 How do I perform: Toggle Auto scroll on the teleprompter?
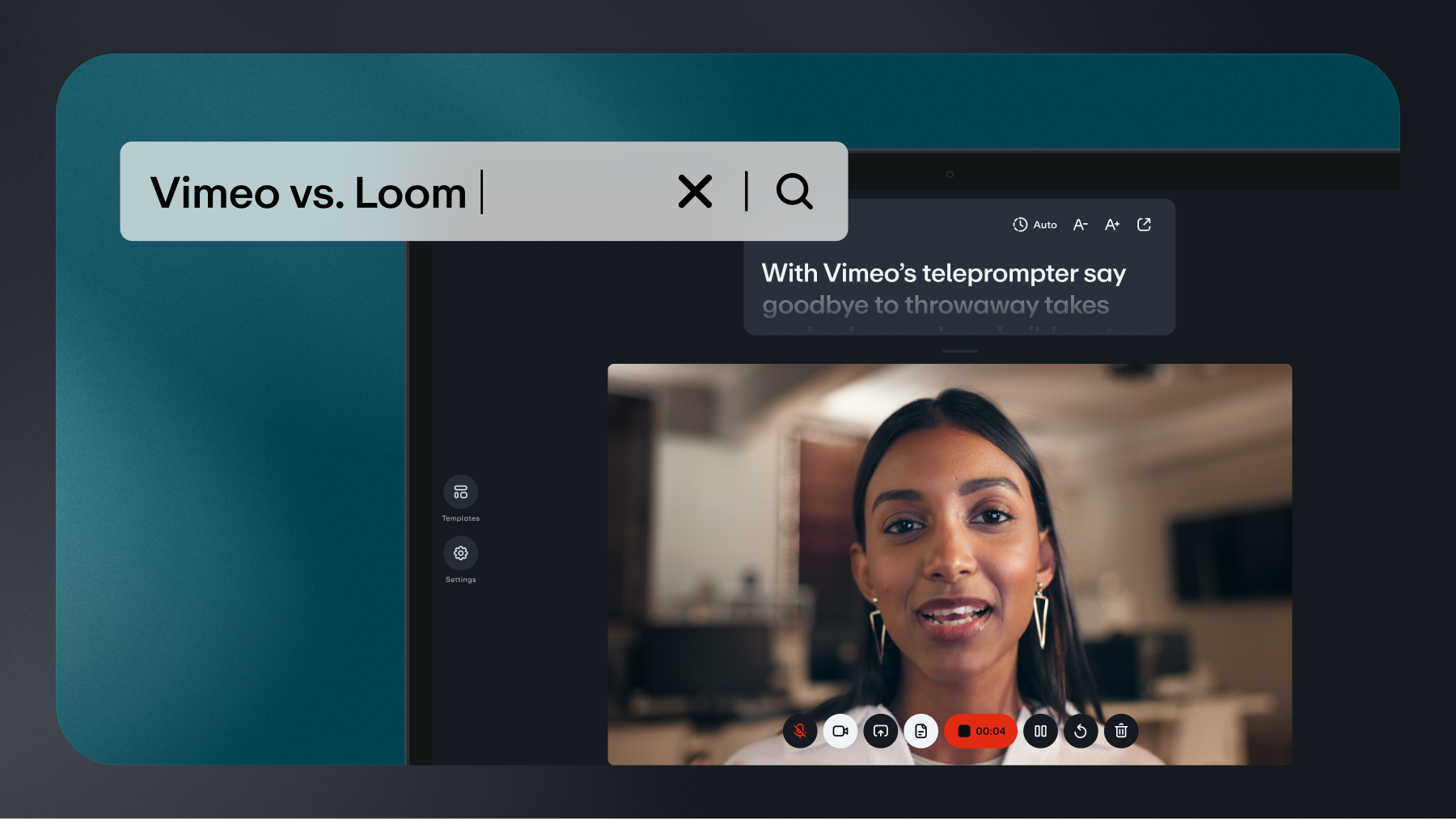(x=1035, y=225)
